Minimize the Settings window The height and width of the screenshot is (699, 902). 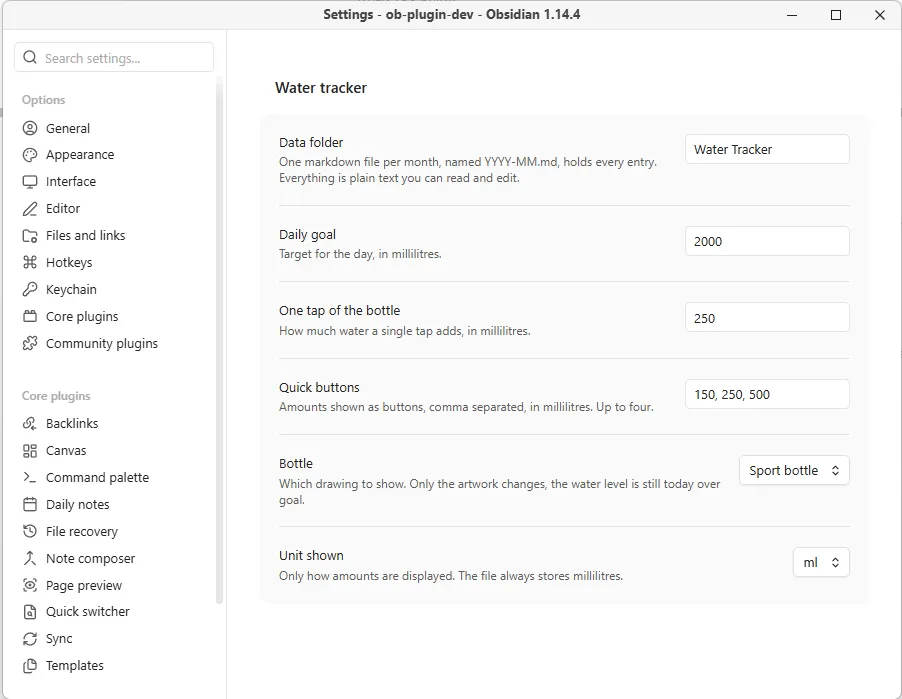792,15
